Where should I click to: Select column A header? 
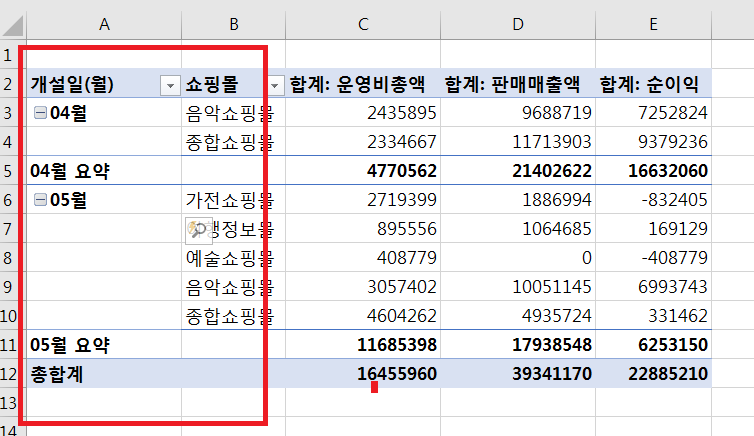[103, 22]
